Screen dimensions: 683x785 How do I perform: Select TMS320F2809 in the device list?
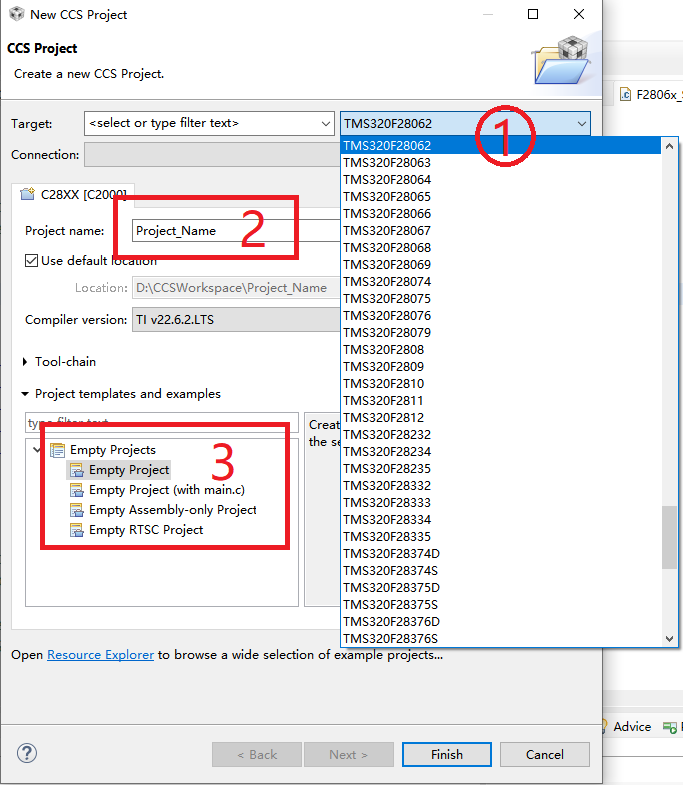tap(501, 367)
